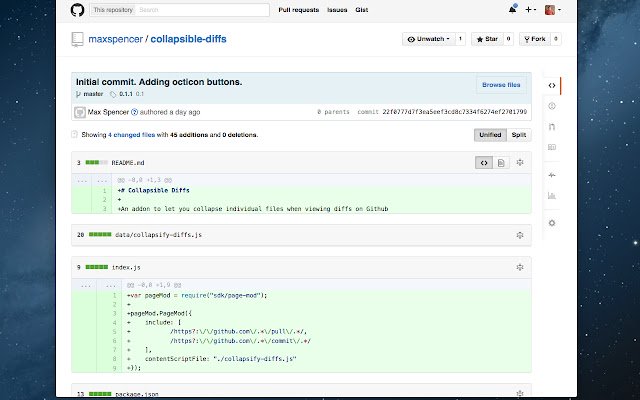Image resolution: width=640 pixels, height=400 pixels.
Task: Open the GitHub home logo
Action: pos(78,10)
